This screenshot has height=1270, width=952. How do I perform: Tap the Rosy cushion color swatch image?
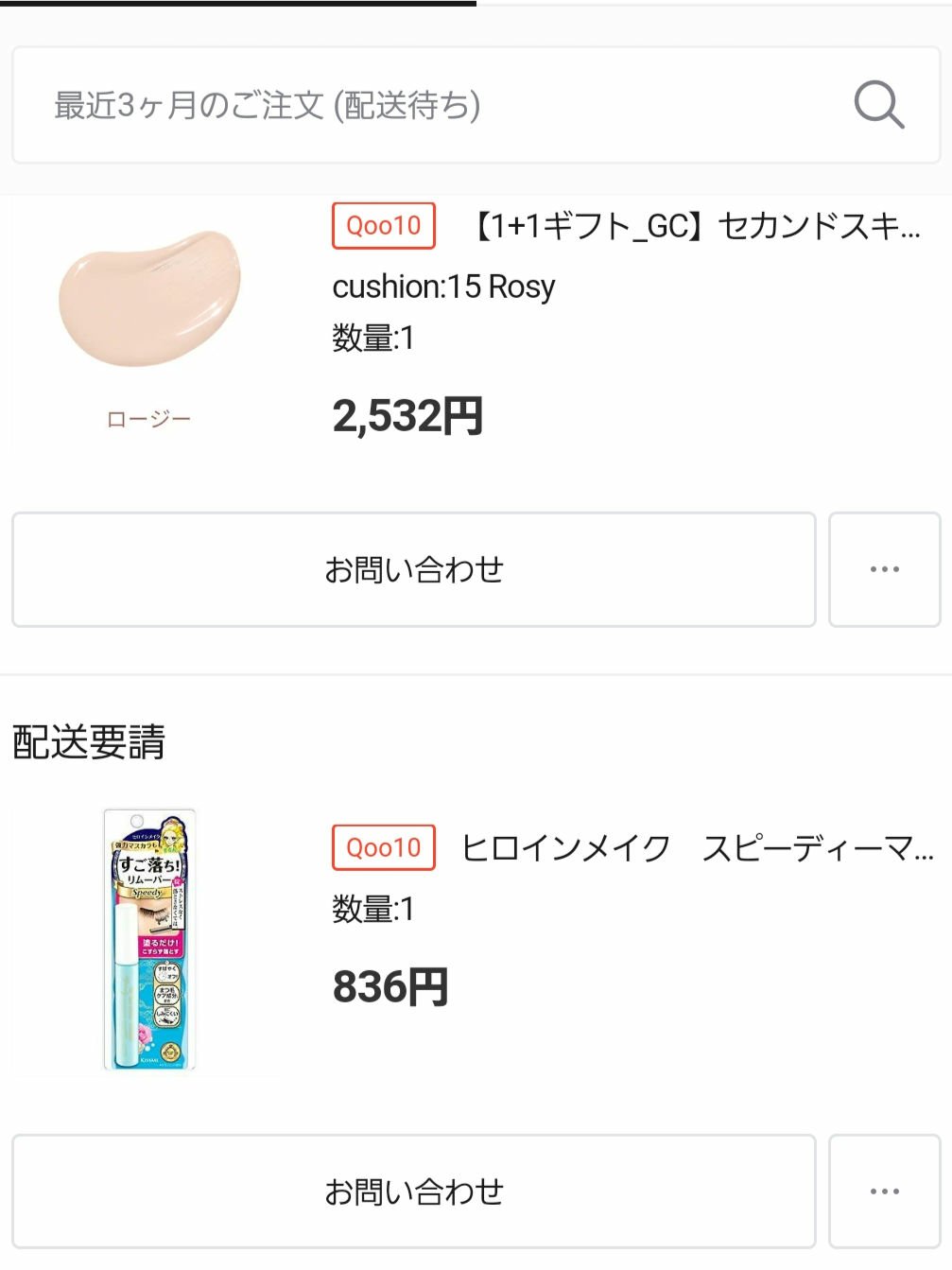148,298
